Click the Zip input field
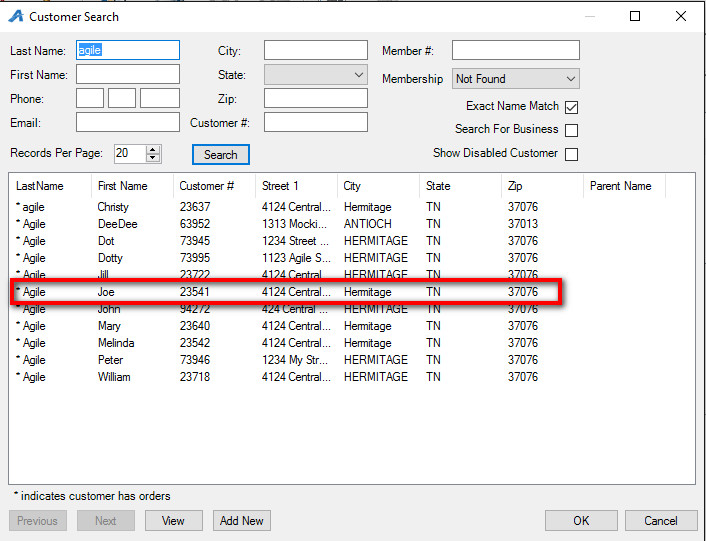 (316, 98)
